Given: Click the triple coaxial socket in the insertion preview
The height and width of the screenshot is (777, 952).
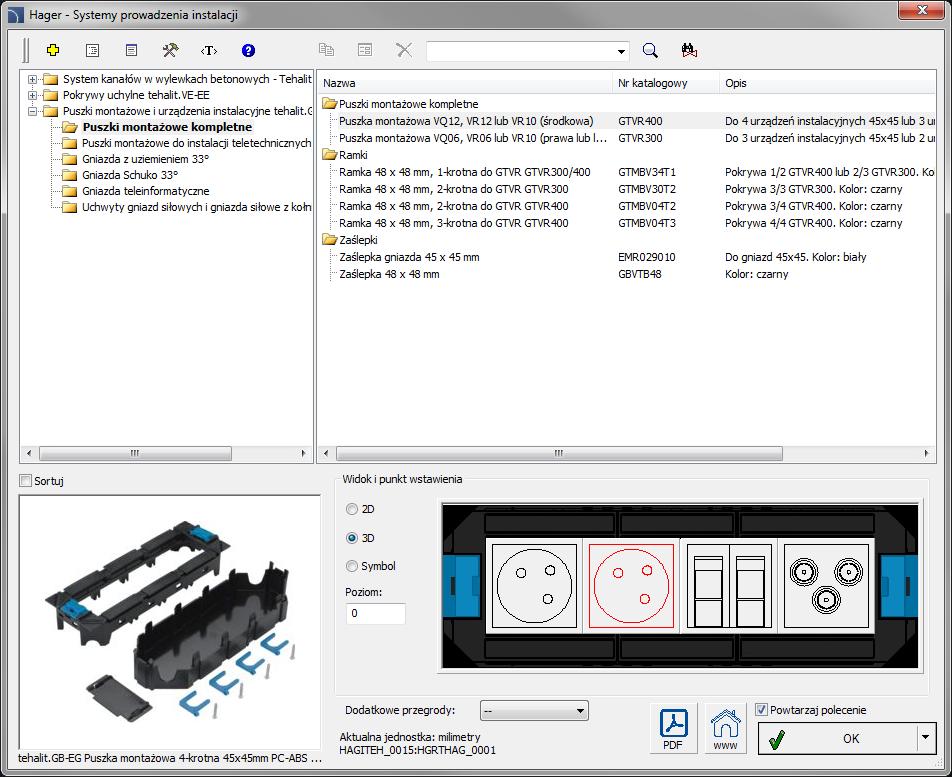Looking at the screenshot, I should point(826,586).
